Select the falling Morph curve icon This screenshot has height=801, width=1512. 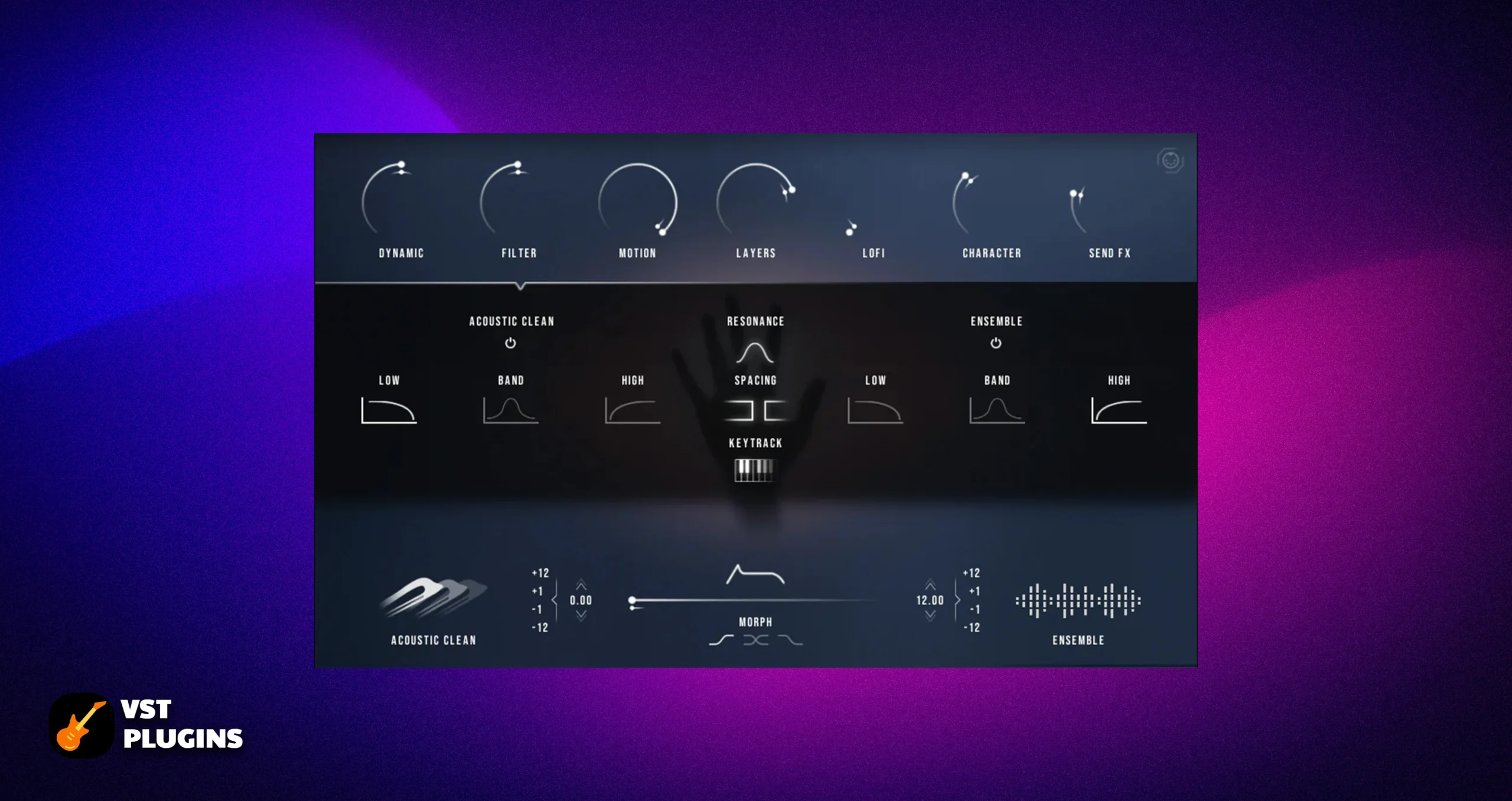coord(790,640)
